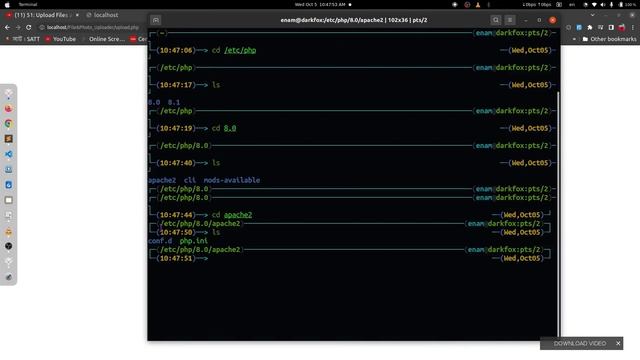Open the terminal search icon
The image size is (640, 360).
pos(496,20)
